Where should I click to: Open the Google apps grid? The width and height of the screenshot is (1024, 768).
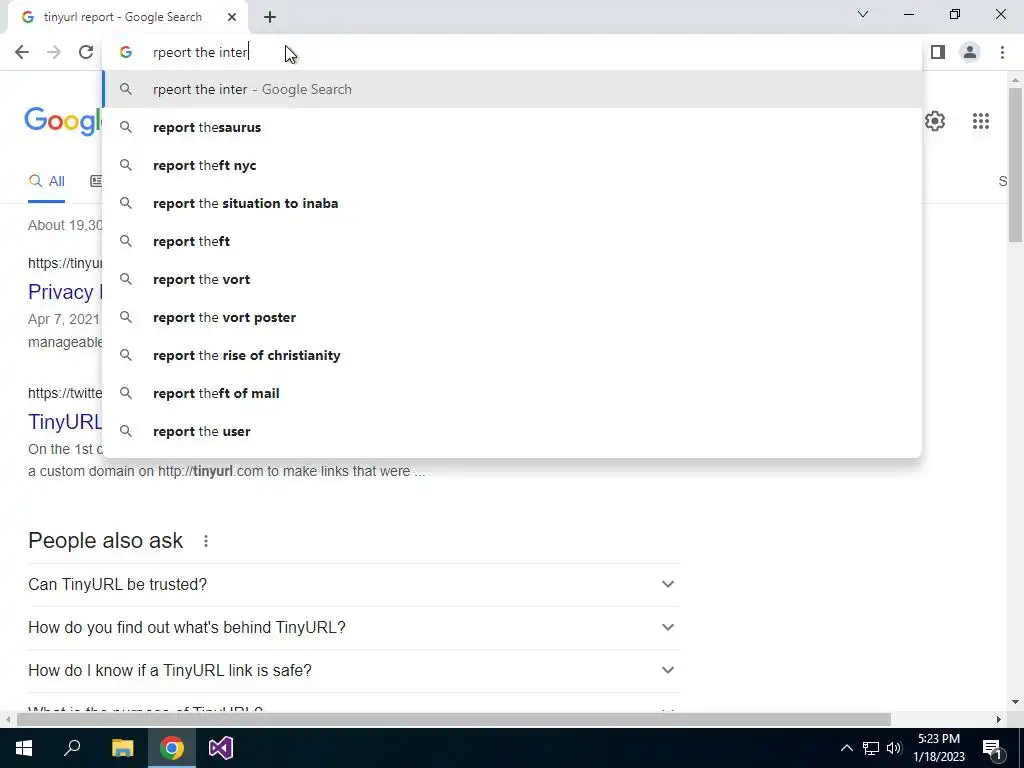[981, 121]
